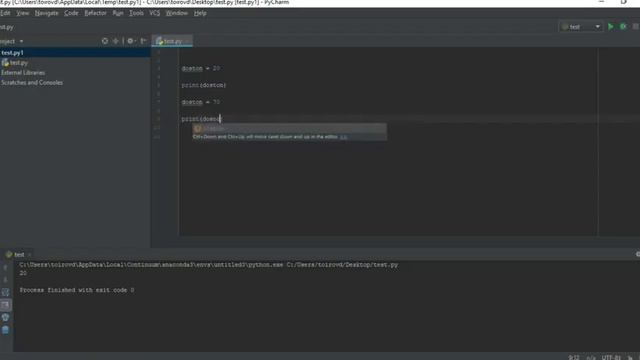640x360 pixels.
Task: Click the autocomplete suggestion in popup
Action: tap(289, 129)
